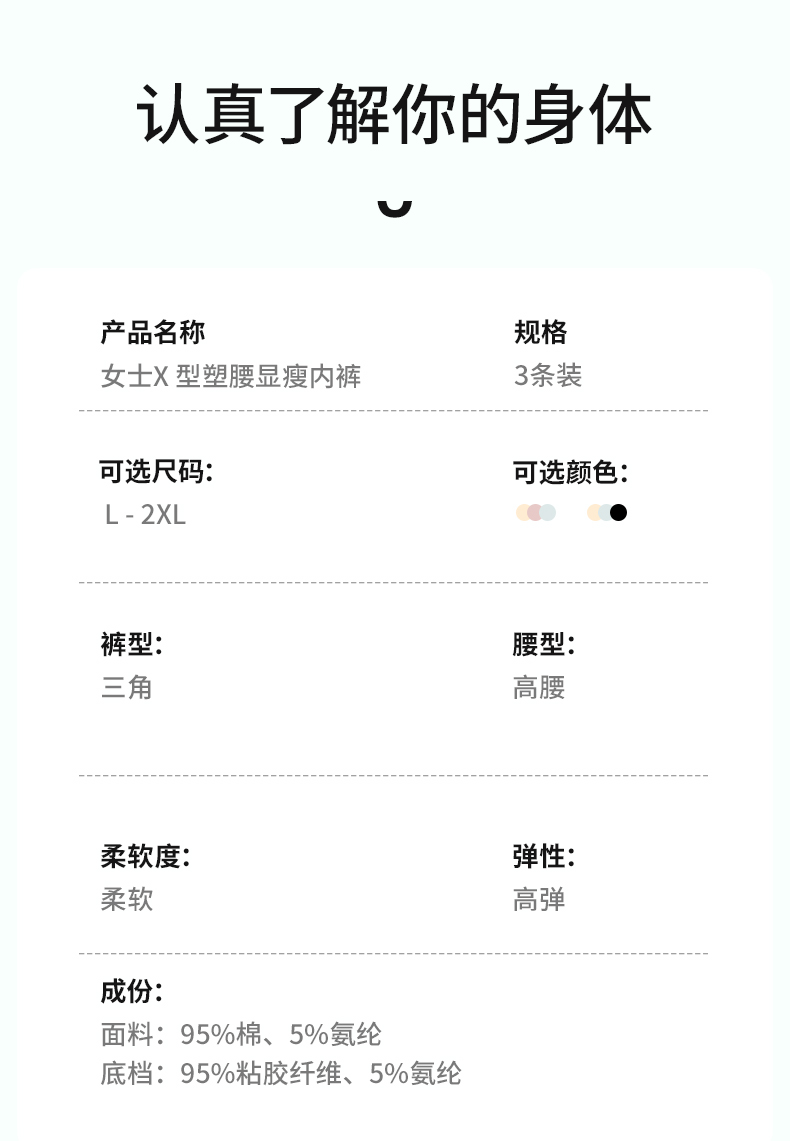Click the heading 认真了解你的身体
Screen dimensions: 790x1141
tap(394, 114)
